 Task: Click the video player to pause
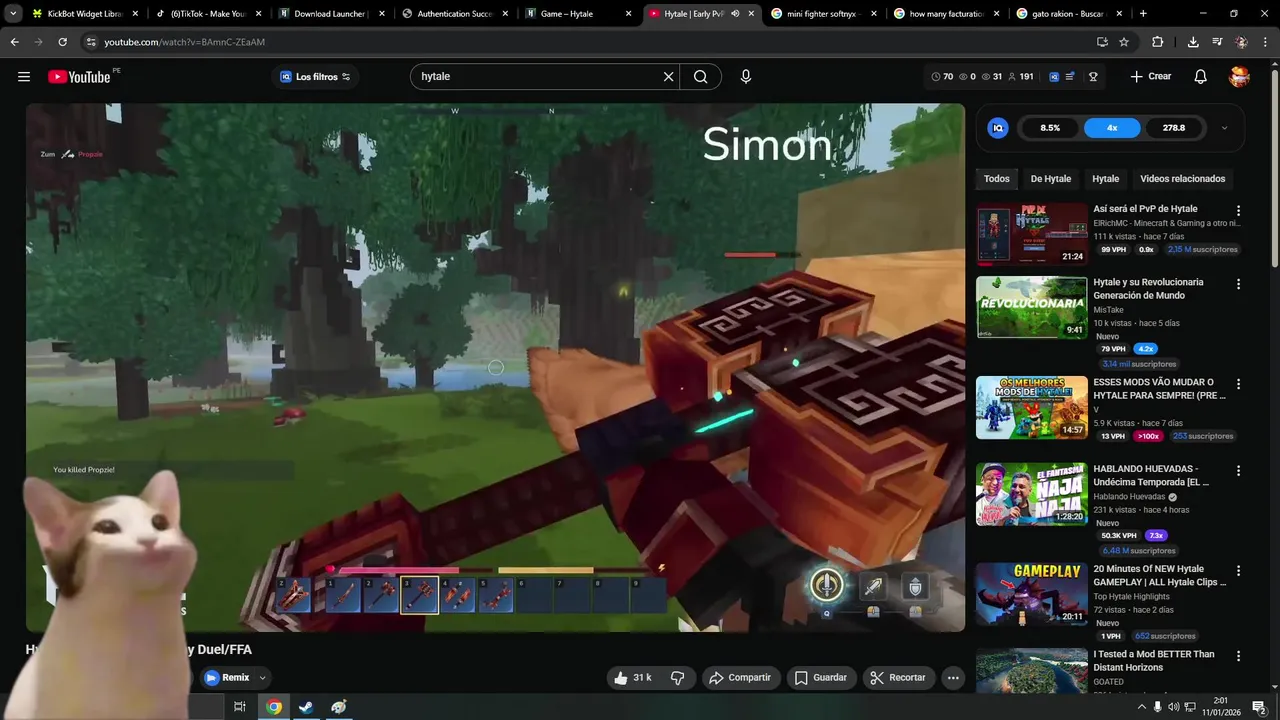[x=495, y=367]
